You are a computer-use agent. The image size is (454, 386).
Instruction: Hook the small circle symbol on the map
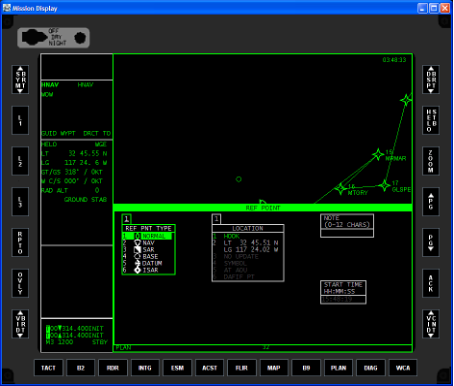[x=239, y=179]
